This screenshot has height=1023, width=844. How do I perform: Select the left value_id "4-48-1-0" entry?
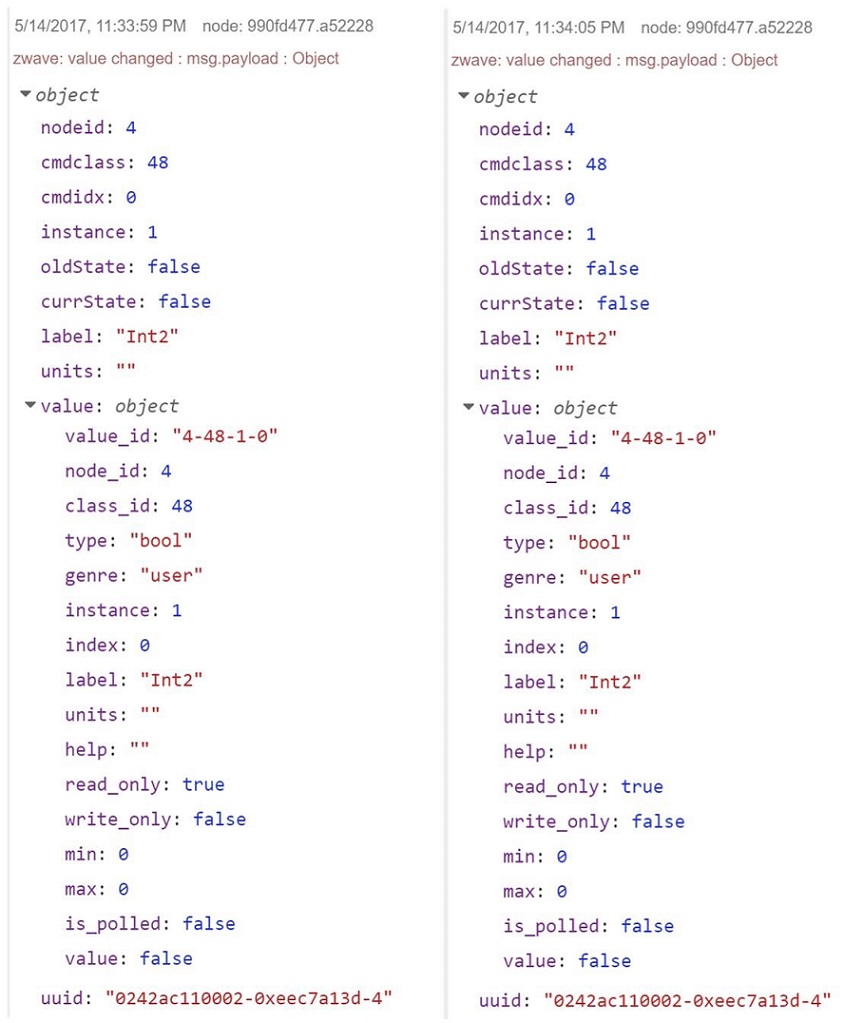tap(172, 436)
